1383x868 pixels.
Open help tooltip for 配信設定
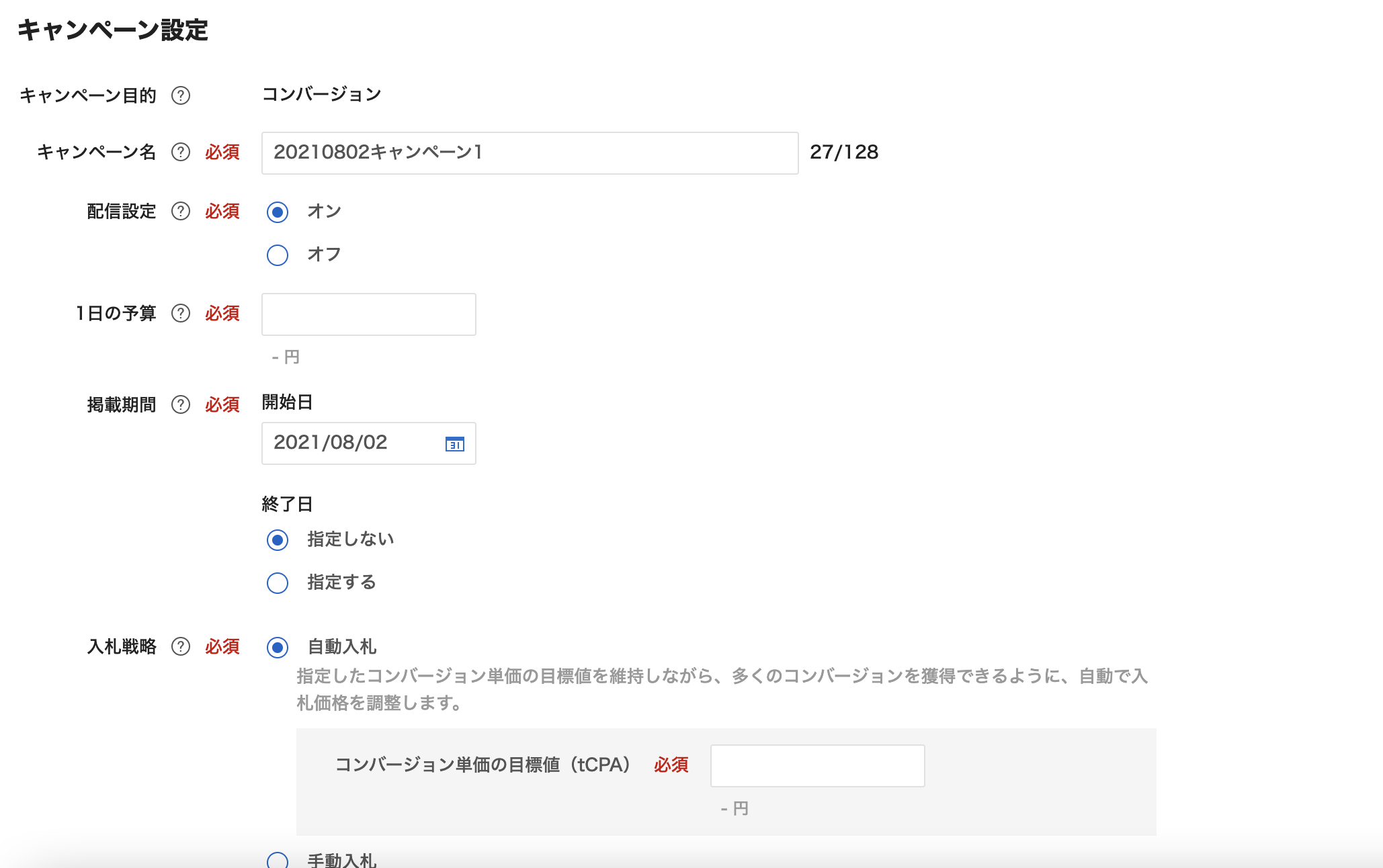181,212
